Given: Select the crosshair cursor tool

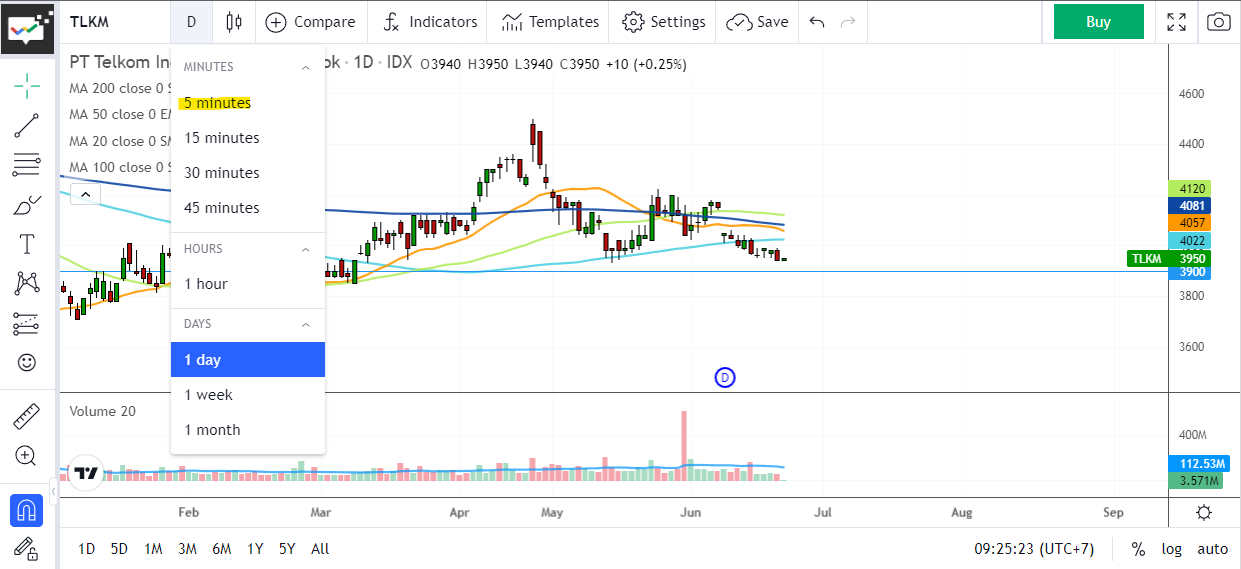Looking at the screenshot, I should click(x=27, y=86).
